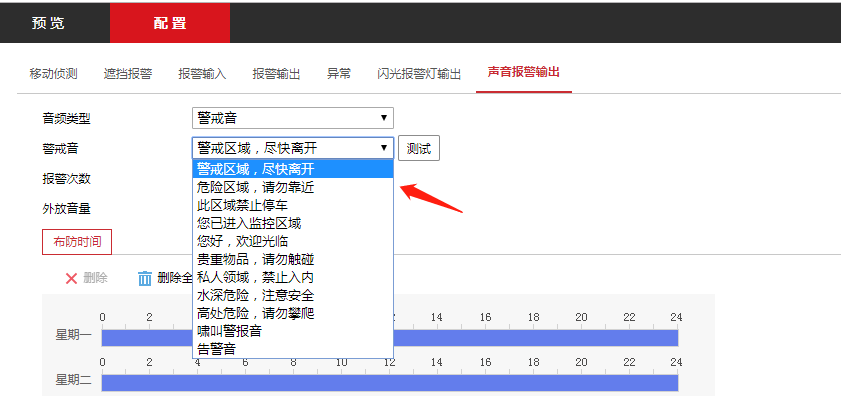
Task: Open the 配置 top tab
Action: [x=170, y=23]
